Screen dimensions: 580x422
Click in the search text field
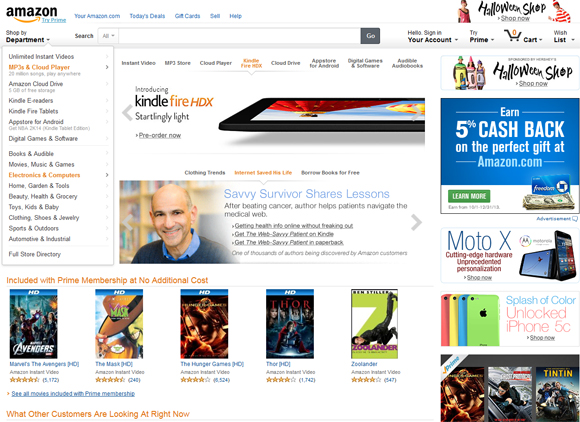239,36
